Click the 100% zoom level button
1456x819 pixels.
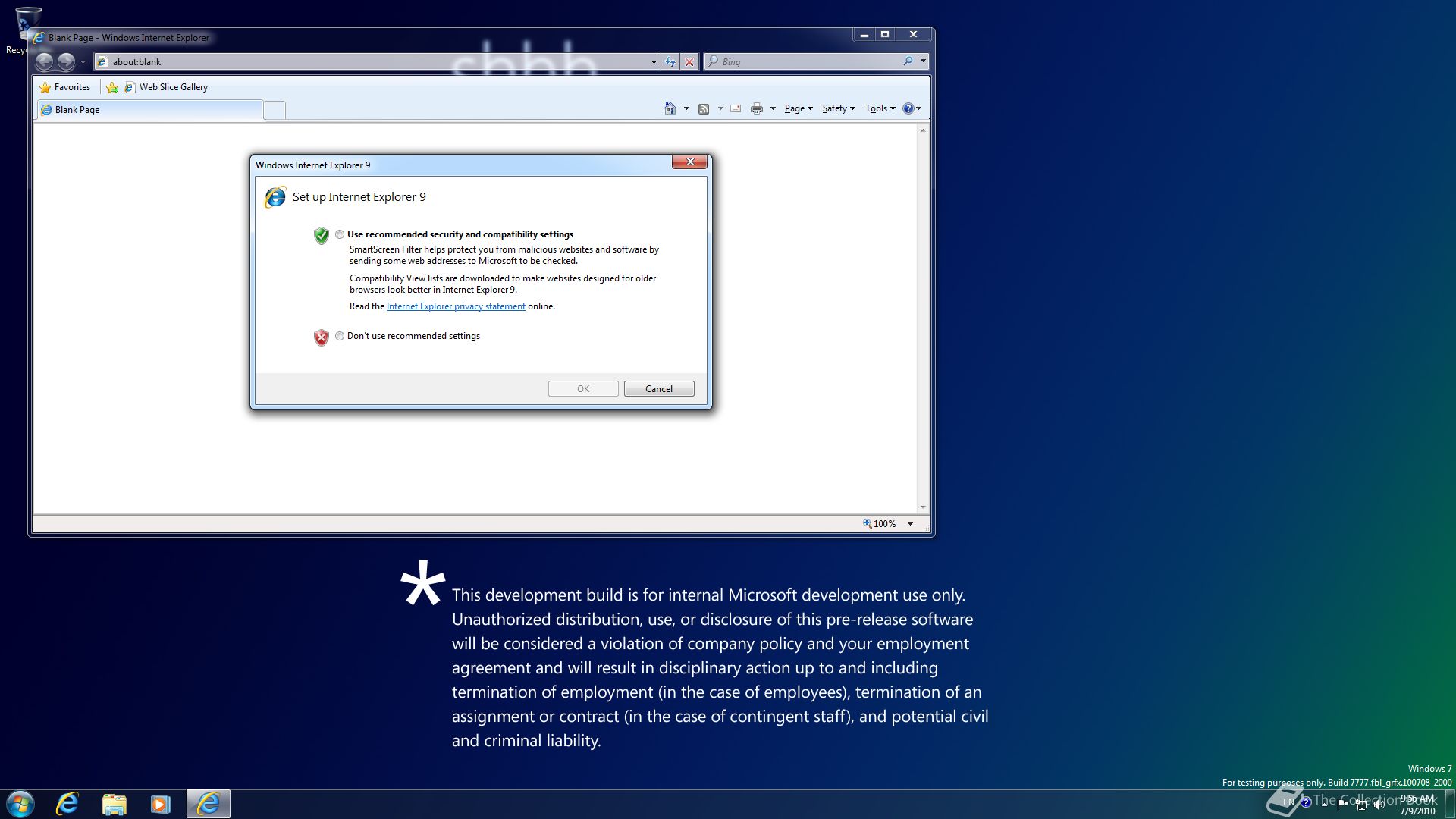click(880, 524)
